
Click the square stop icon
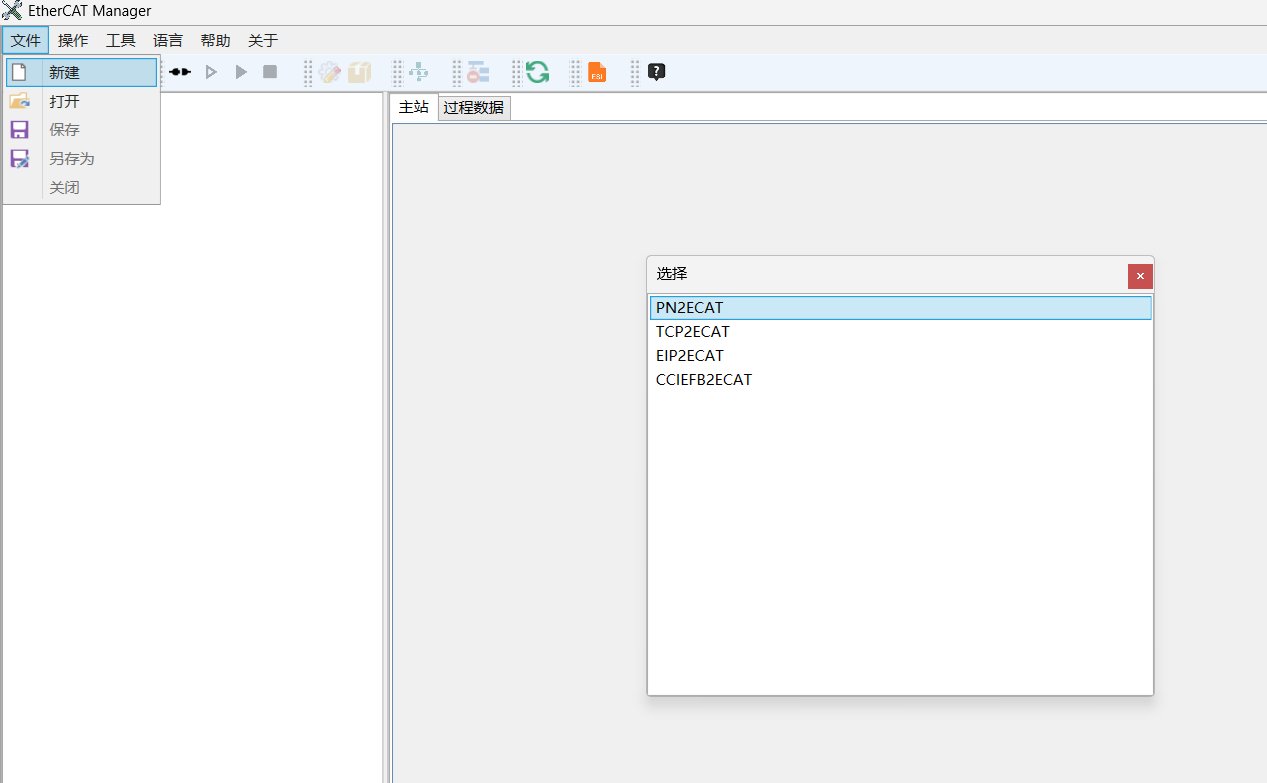(270, 72)
